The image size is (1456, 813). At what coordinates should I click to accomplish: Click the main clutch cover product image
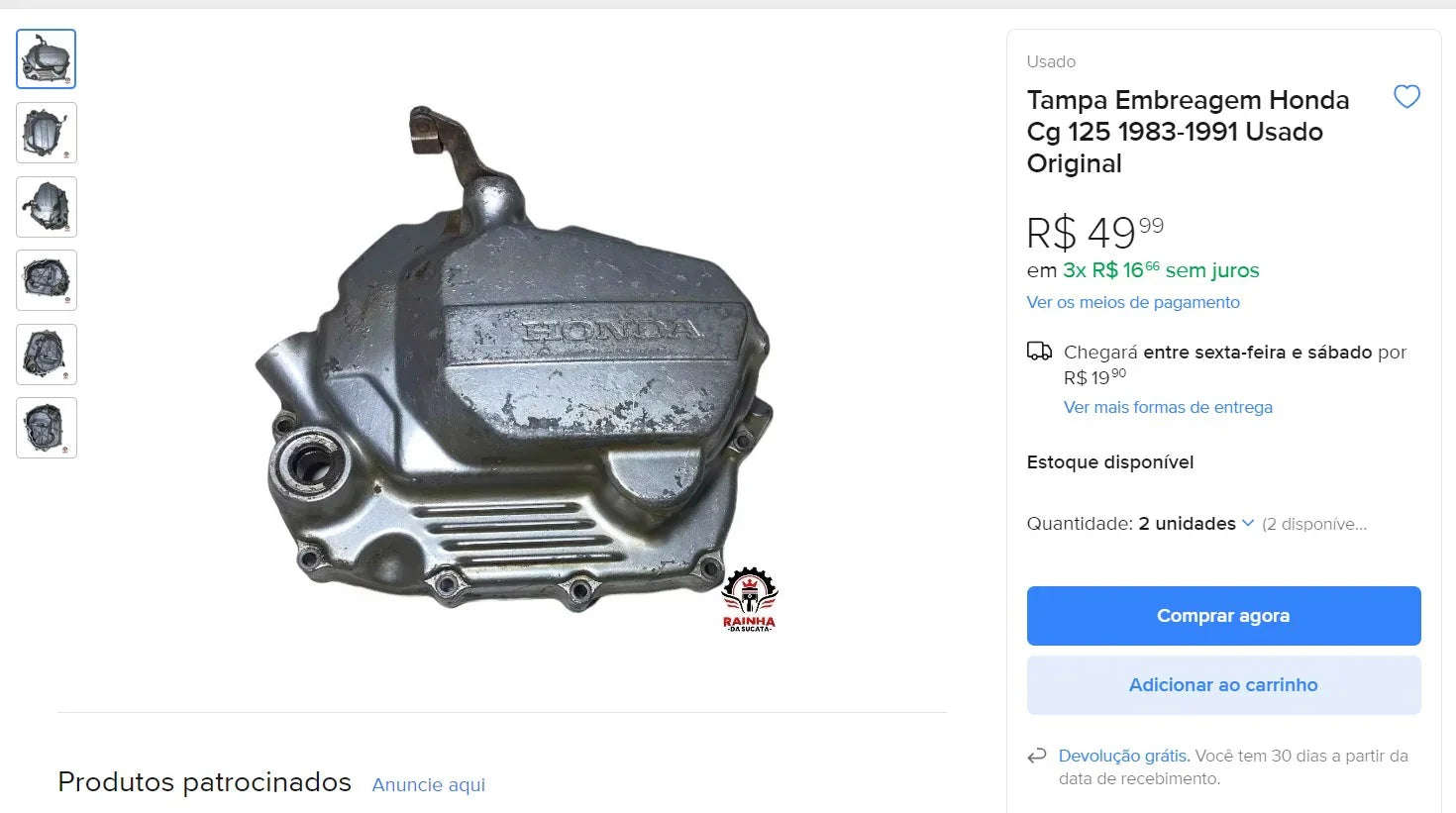tap(513, 361)
